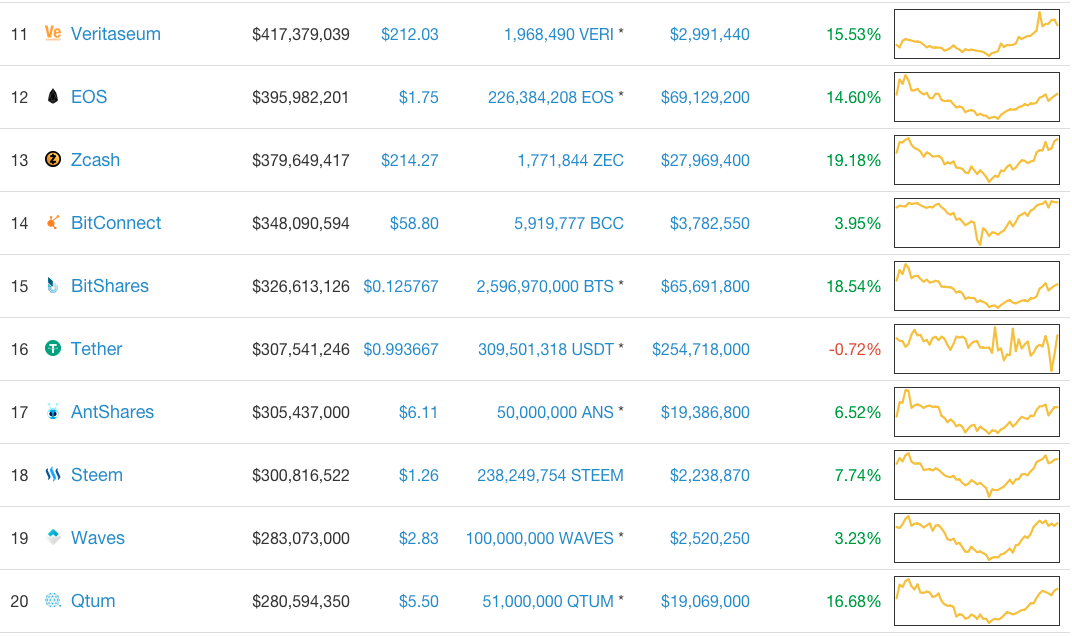Click Zcash volume $27,969,400

point(705,160)
